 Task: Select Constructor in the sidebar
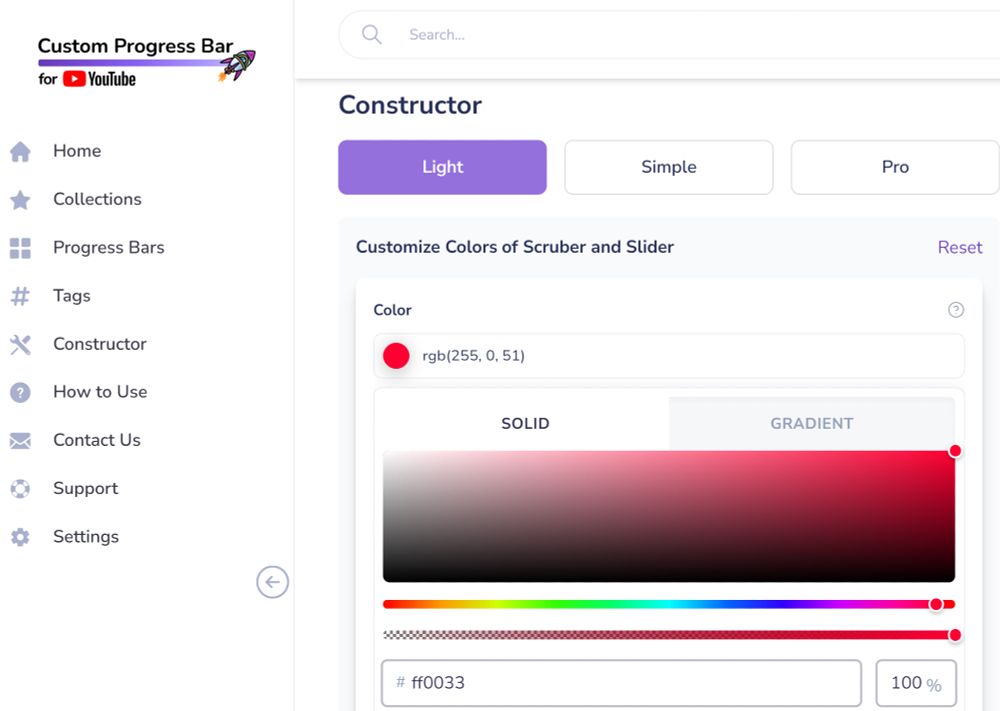pos(99,344)
